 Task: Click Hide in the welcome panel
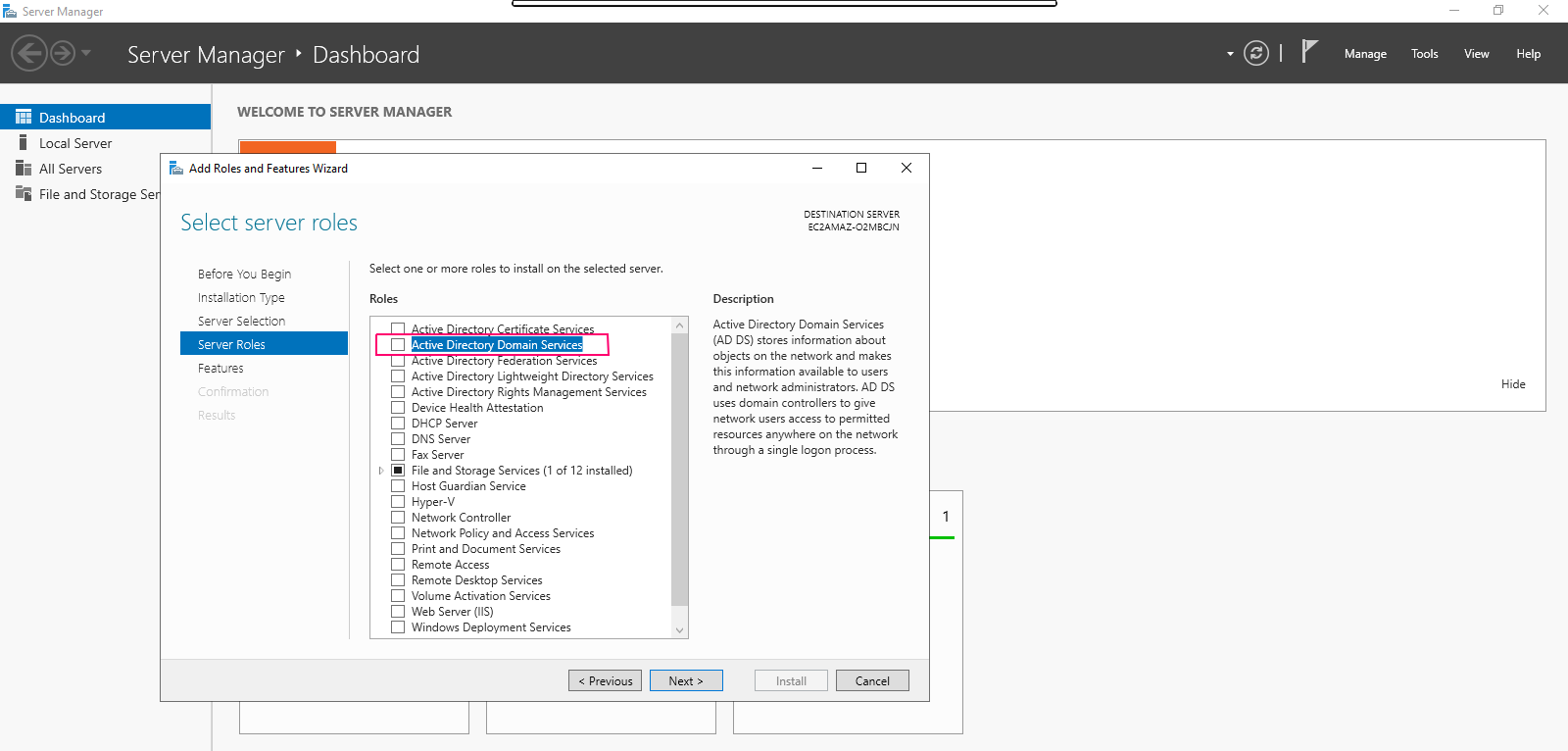click(x=1513, y=384)
